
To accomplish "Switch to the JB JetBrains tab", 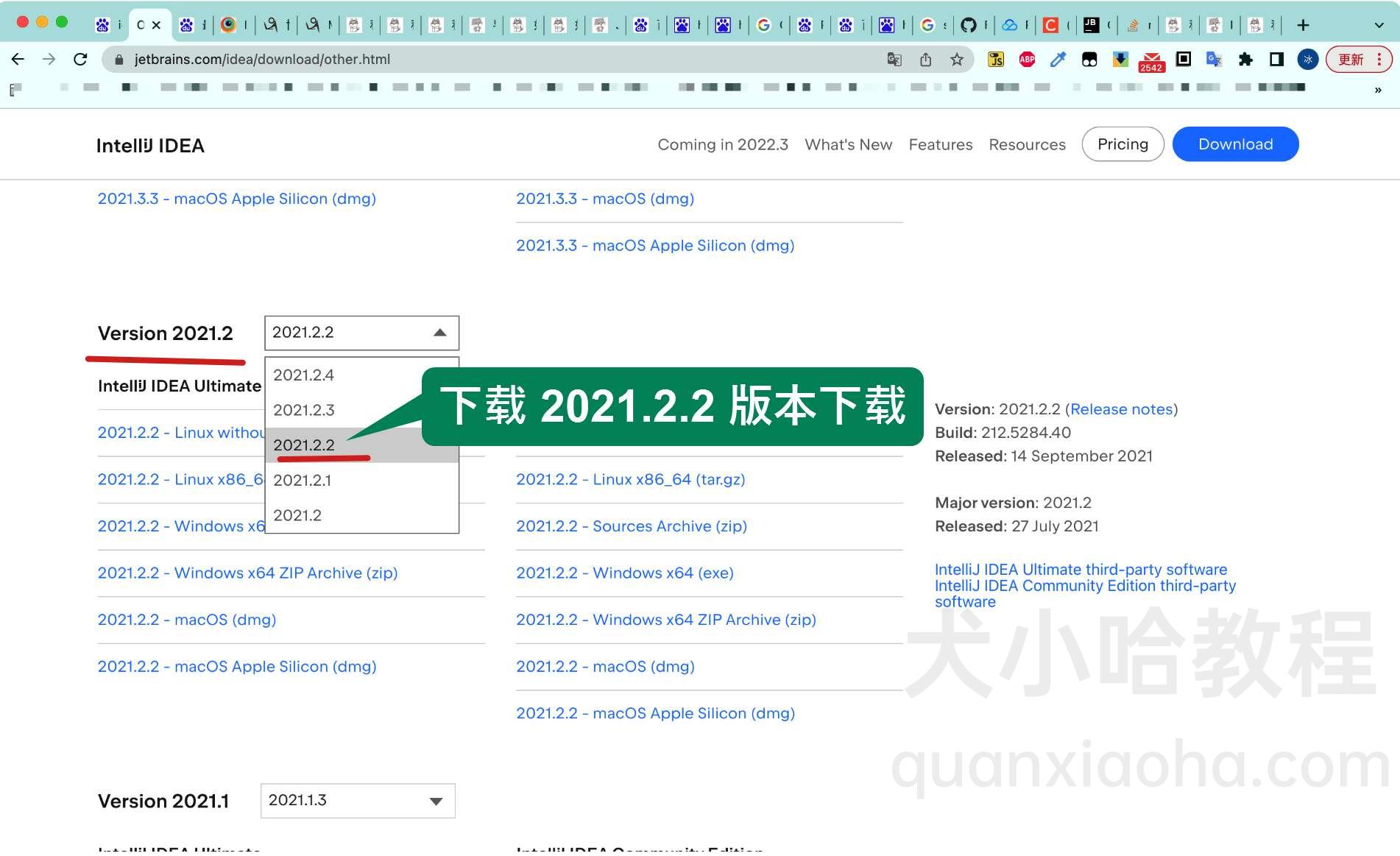I will 1096,25.
